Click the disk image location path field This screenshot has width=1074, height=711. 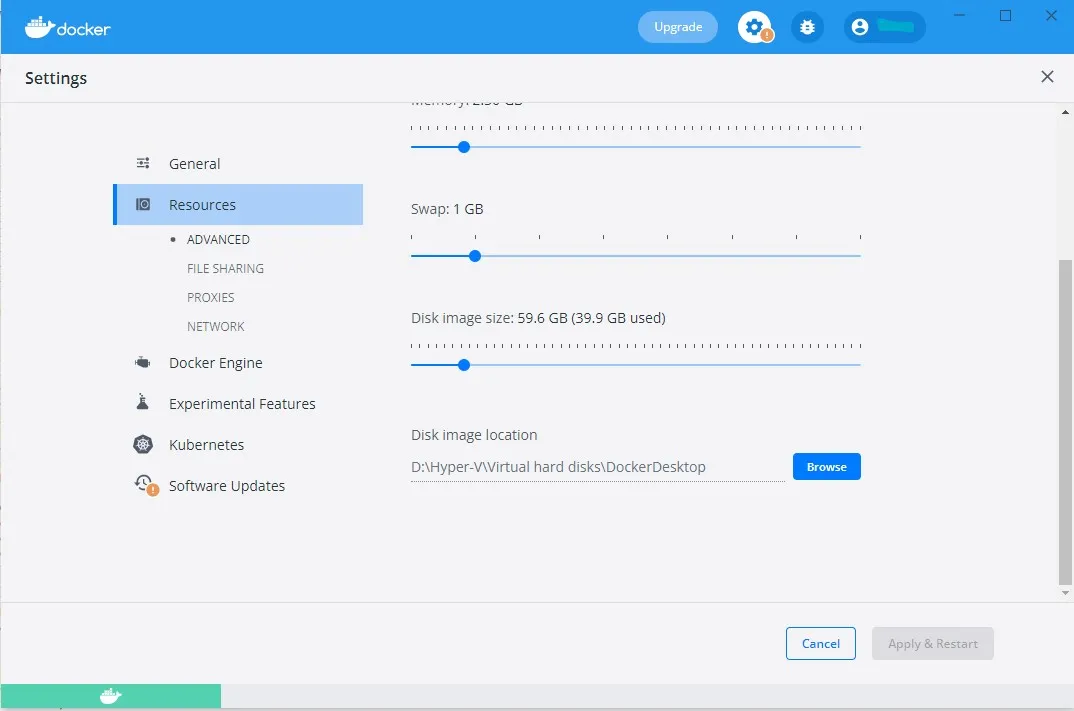(597, 467)
